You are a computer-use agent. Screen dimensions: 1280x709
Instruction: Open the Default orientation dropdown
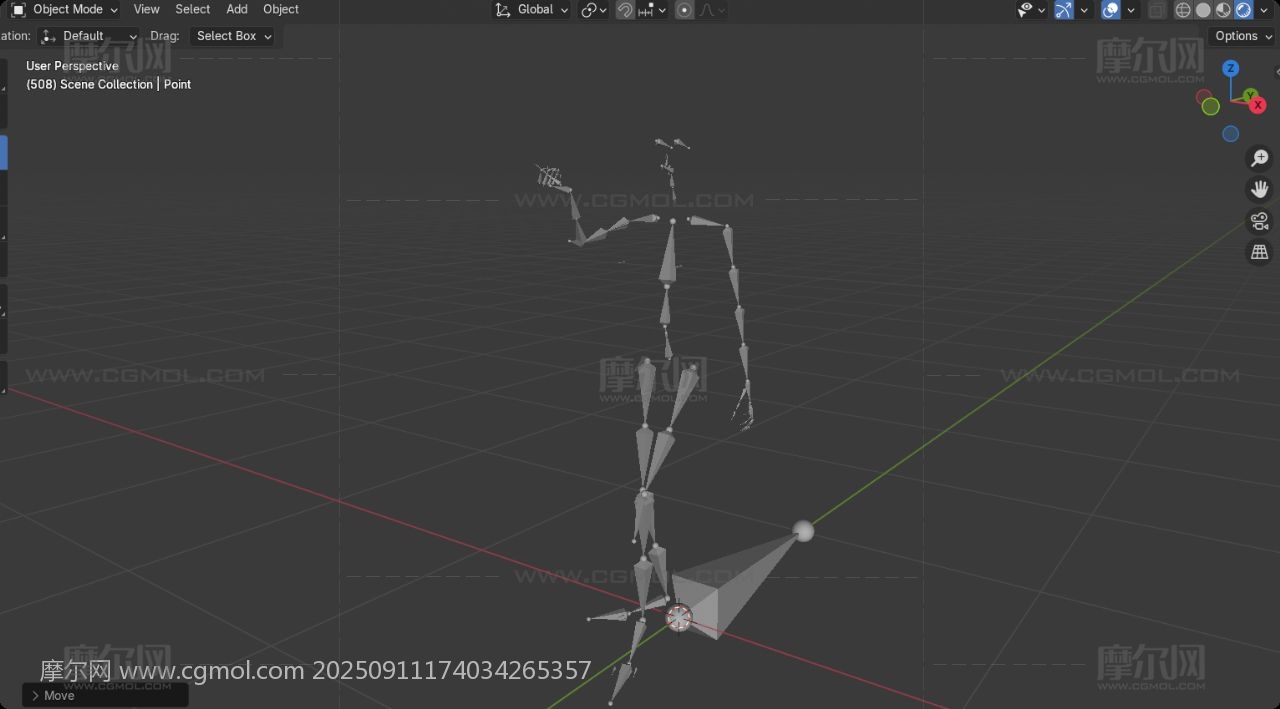88,36
